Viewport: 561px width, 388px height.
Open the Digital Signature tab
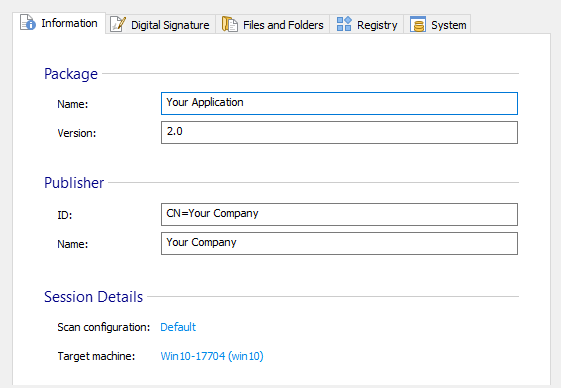pyautogui.click(x=161, y=24)
